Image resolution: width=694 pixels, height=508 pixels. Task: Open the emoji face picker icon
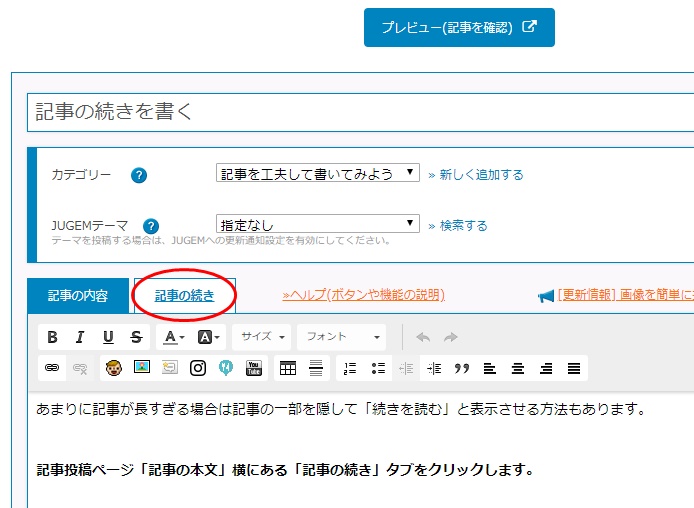(x=113, y=368)
